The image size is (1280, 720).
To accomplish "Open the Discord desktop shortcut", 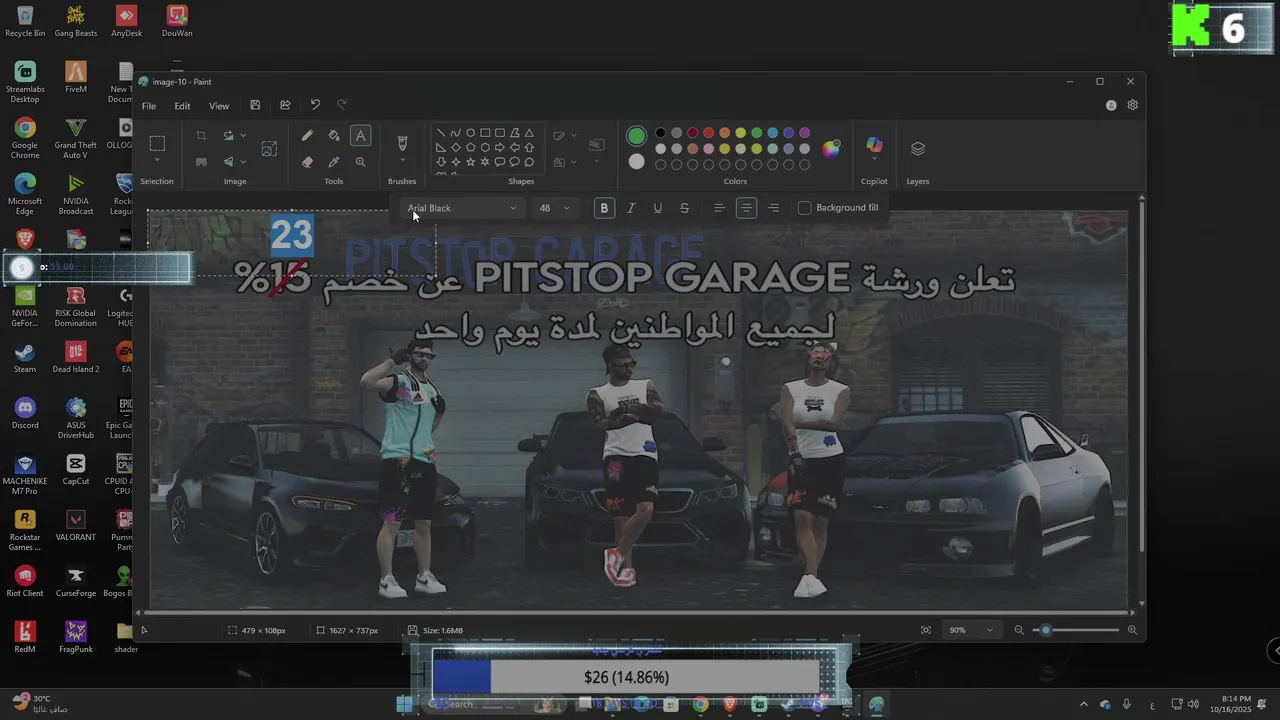I will 25,412.
